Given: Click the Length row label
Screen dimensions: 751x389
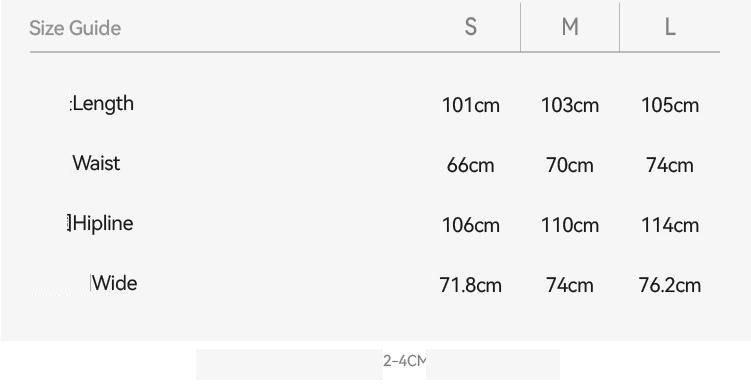Looking at the screenshot, I should pyautogui.click(x=103, y=103).
